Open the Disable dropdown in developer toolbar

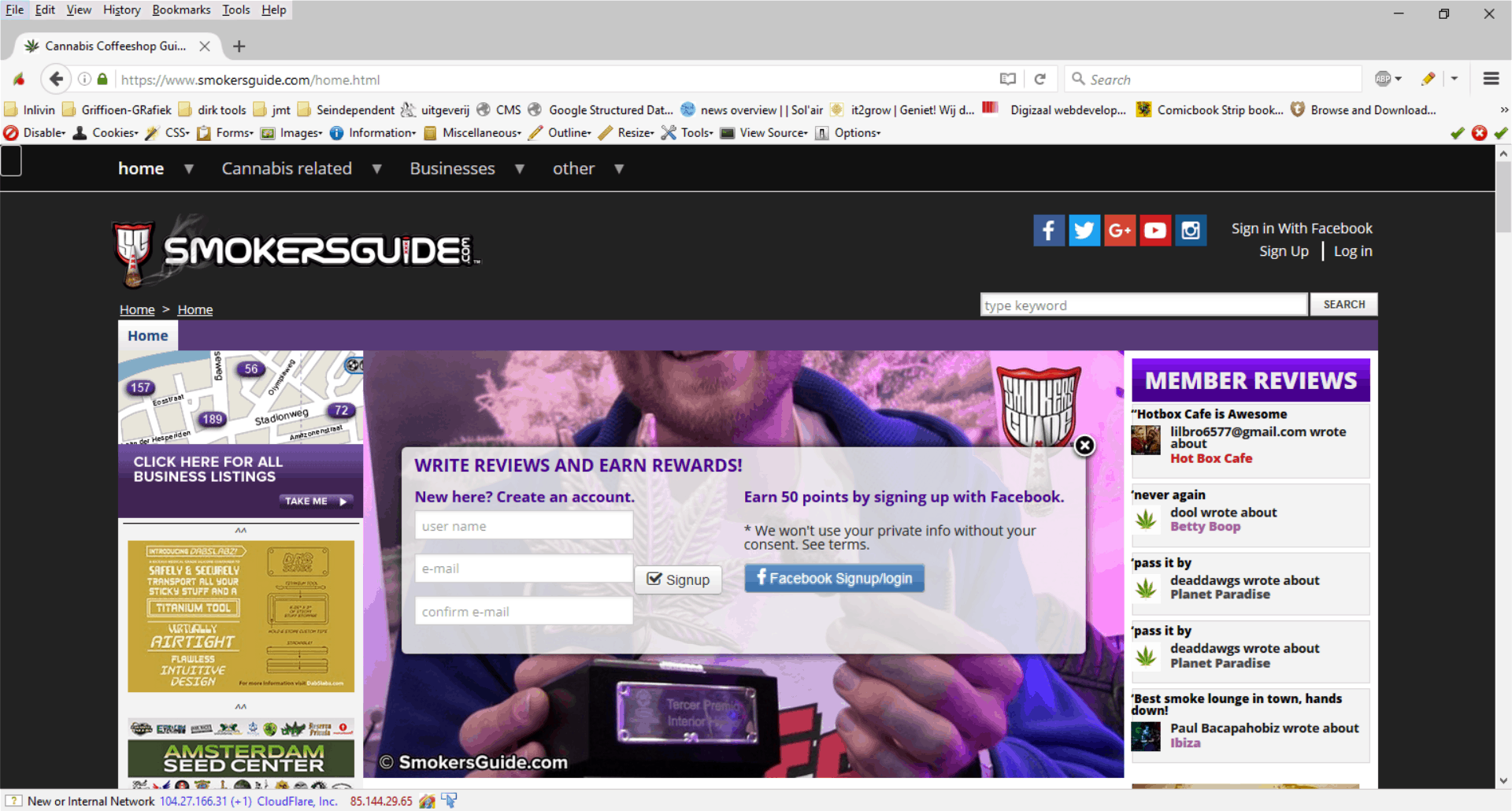pos(35,133)
